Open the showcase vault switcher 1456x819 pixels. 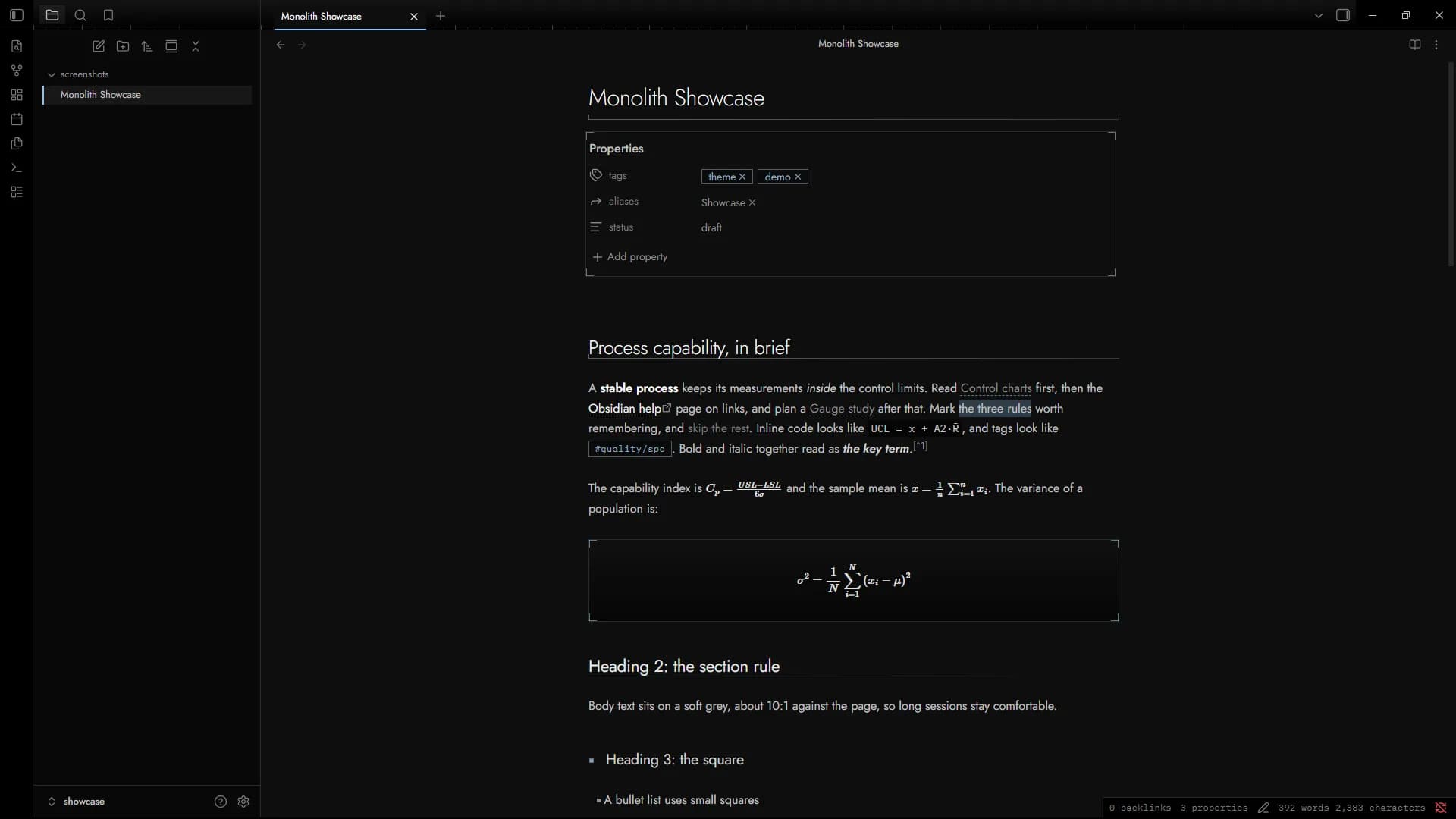coord(77,802)
